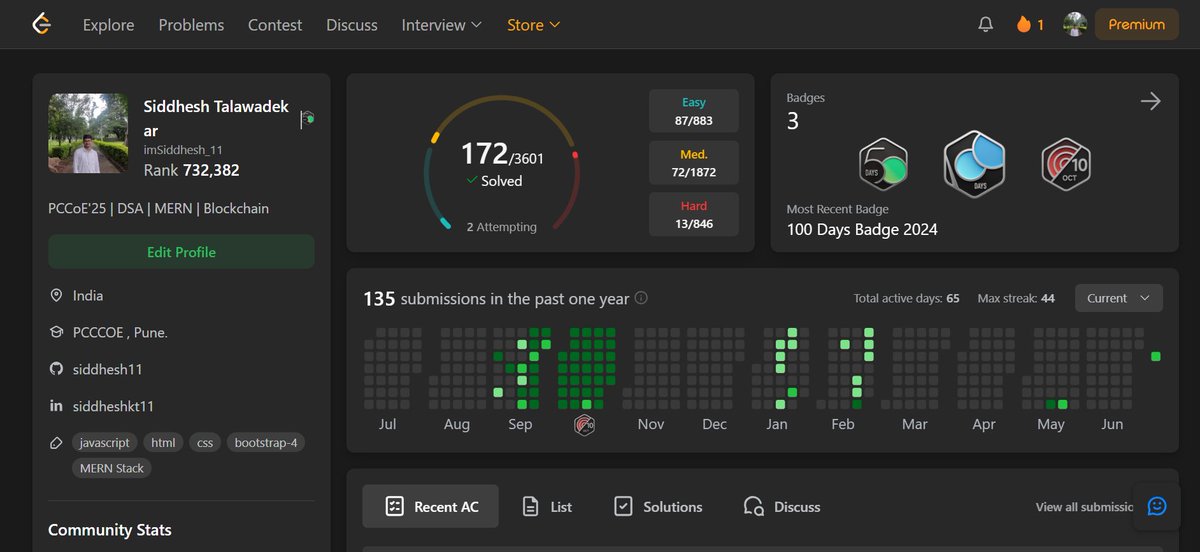1200x552 pixels.
Task: Open Contest page
Action: point(275,25)
